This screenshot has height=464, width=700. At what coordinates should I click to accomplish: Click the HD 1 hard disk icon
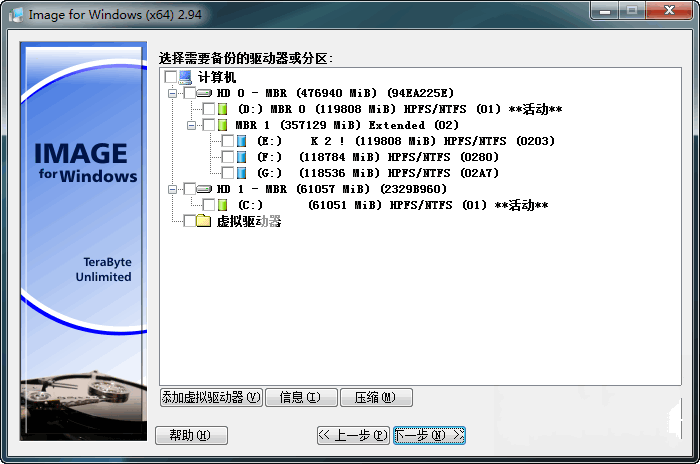pyautogui.click(x=204, y=189)
